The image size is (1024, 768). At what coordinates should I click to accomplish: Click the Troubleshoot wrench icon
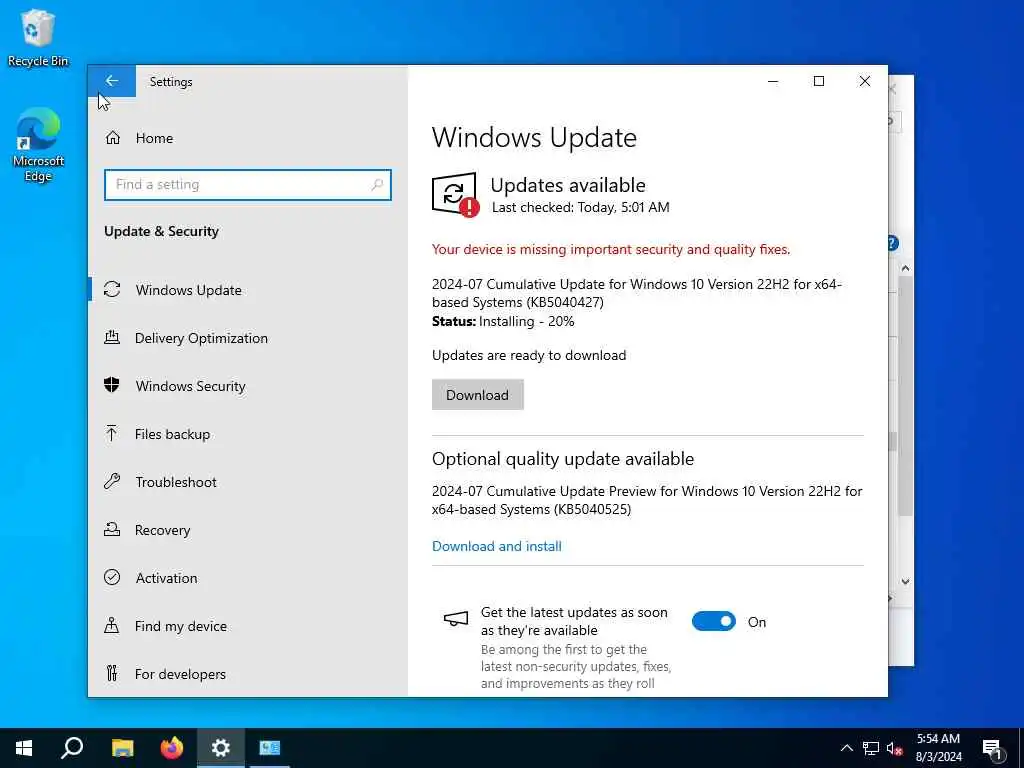(112, 481)
